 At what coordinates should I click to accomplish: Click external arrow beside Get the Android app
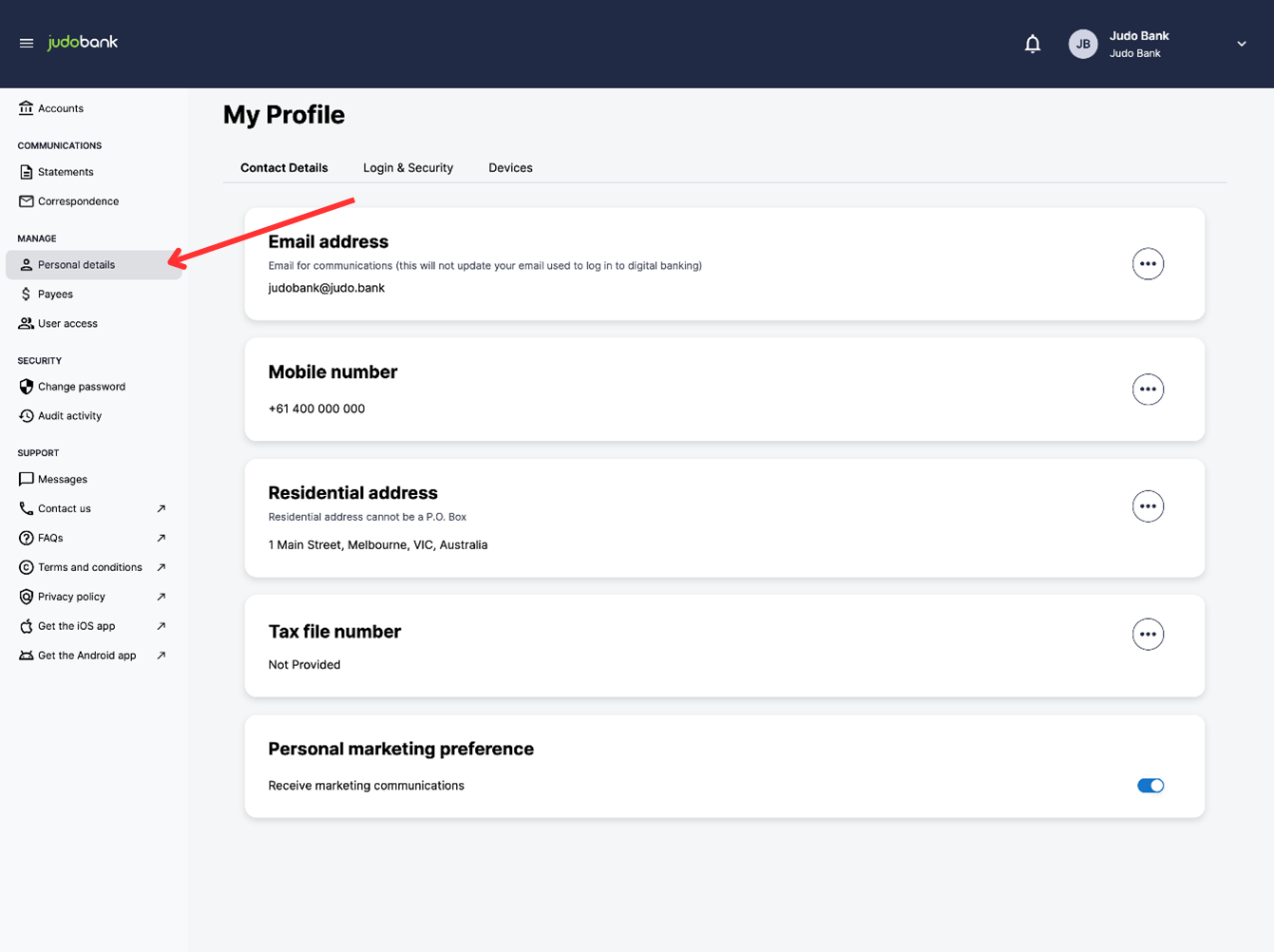(162, 656)
